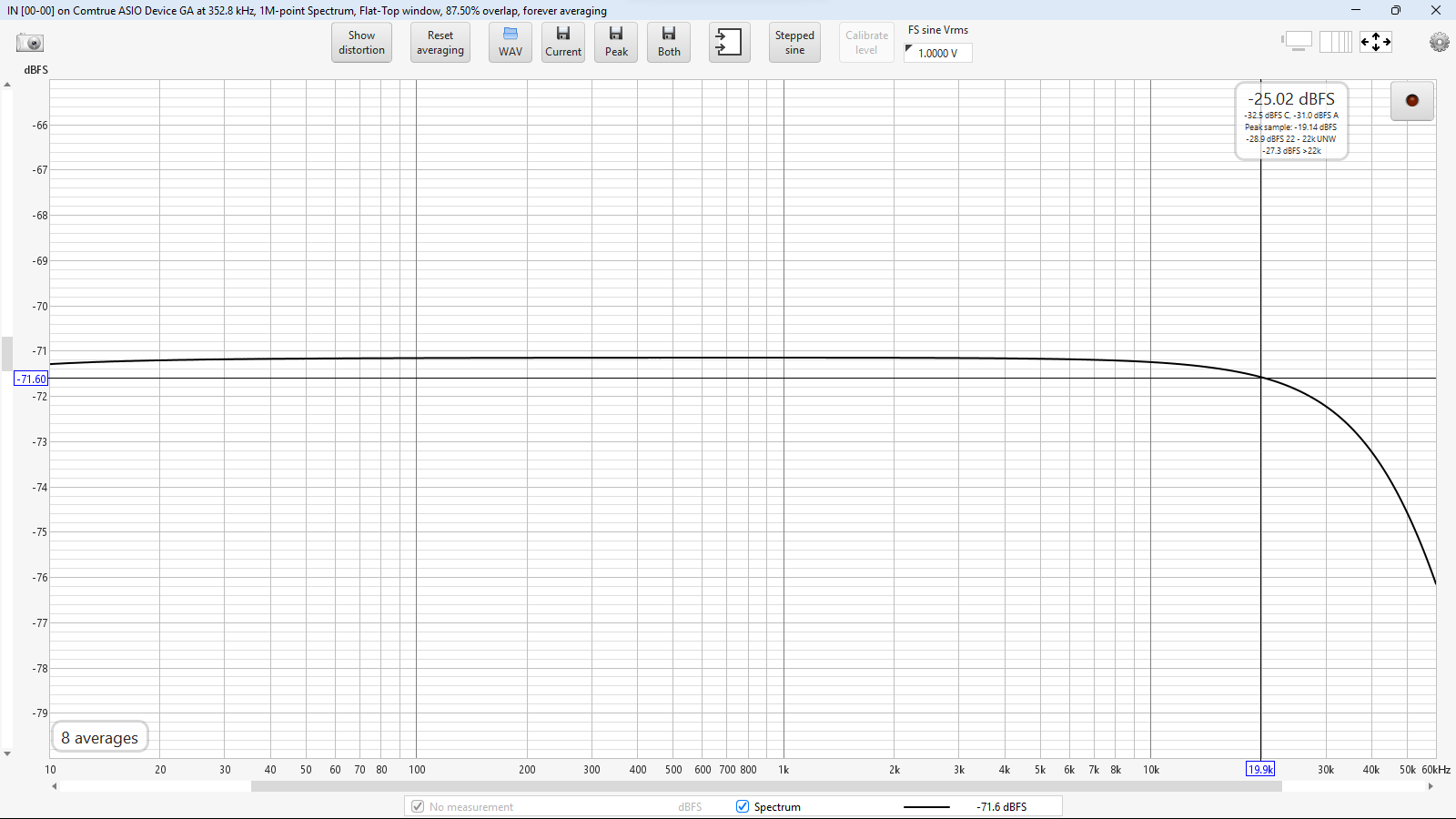Viewport: 1456px width, 819px height.
Task: Click the vertical scroll up arrow
Action: [7, 85]
